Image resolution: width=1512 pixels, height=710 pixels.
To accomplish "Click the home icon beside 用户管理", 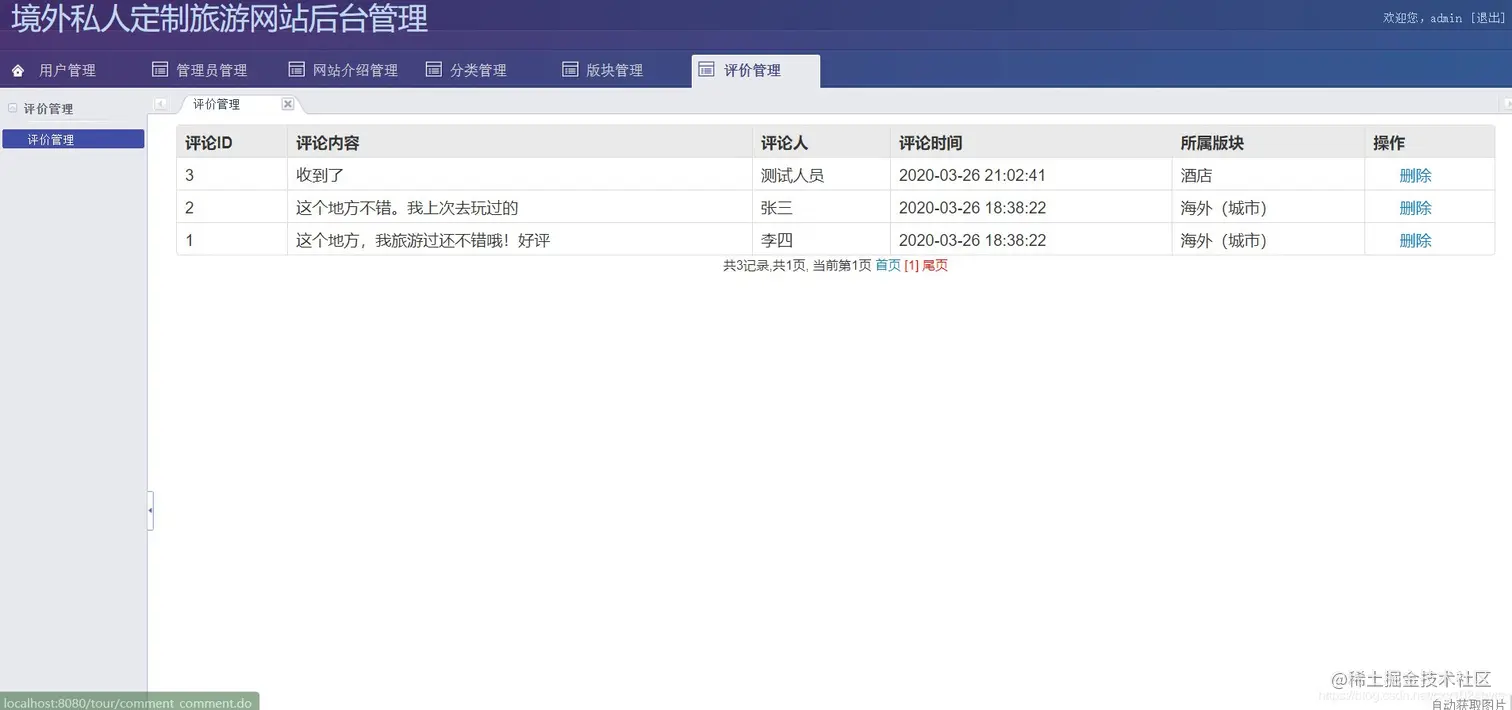I will tap(18, 71).
